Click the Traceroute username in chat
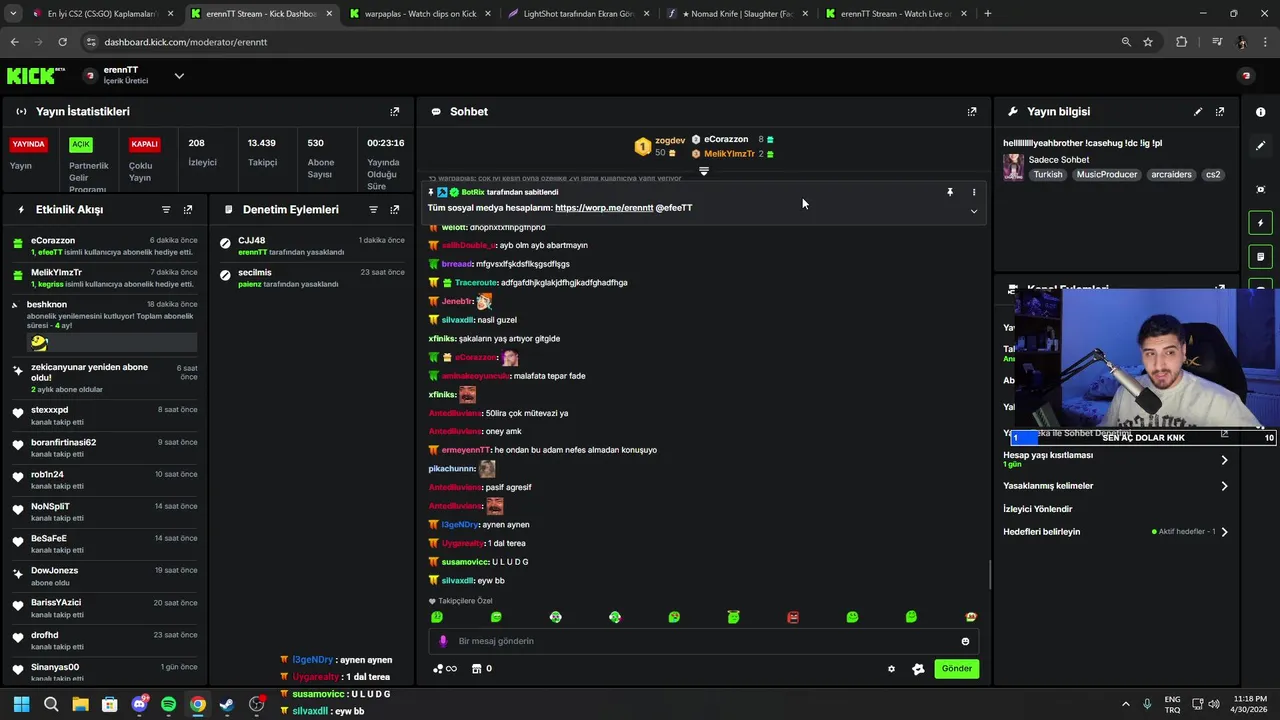Screen dimensions: 1280x720 tap(477, 283)
